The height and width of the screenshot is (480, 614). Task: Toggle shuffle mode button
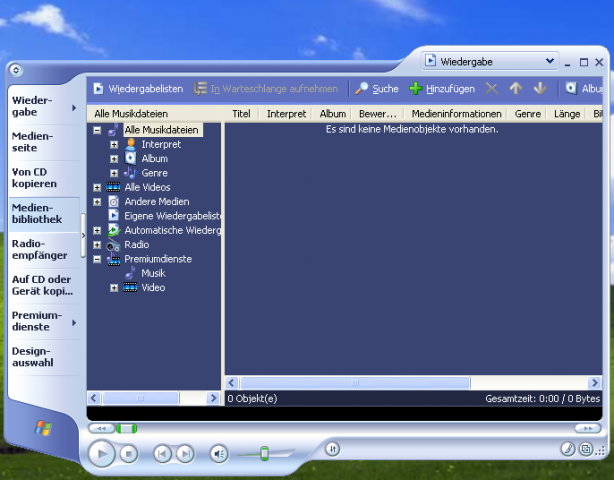pyautogui.click(x=332, y=449)
